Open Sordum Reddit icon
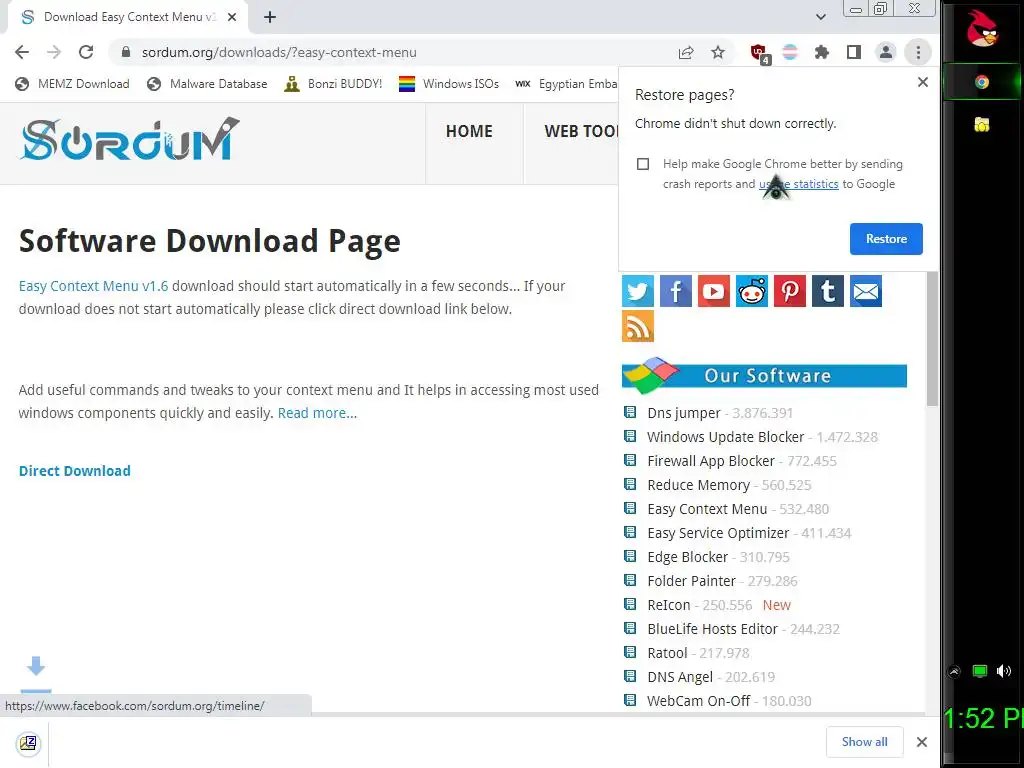Image resolution: width=1024 pixels, height=768 pixels. point(752,291)
